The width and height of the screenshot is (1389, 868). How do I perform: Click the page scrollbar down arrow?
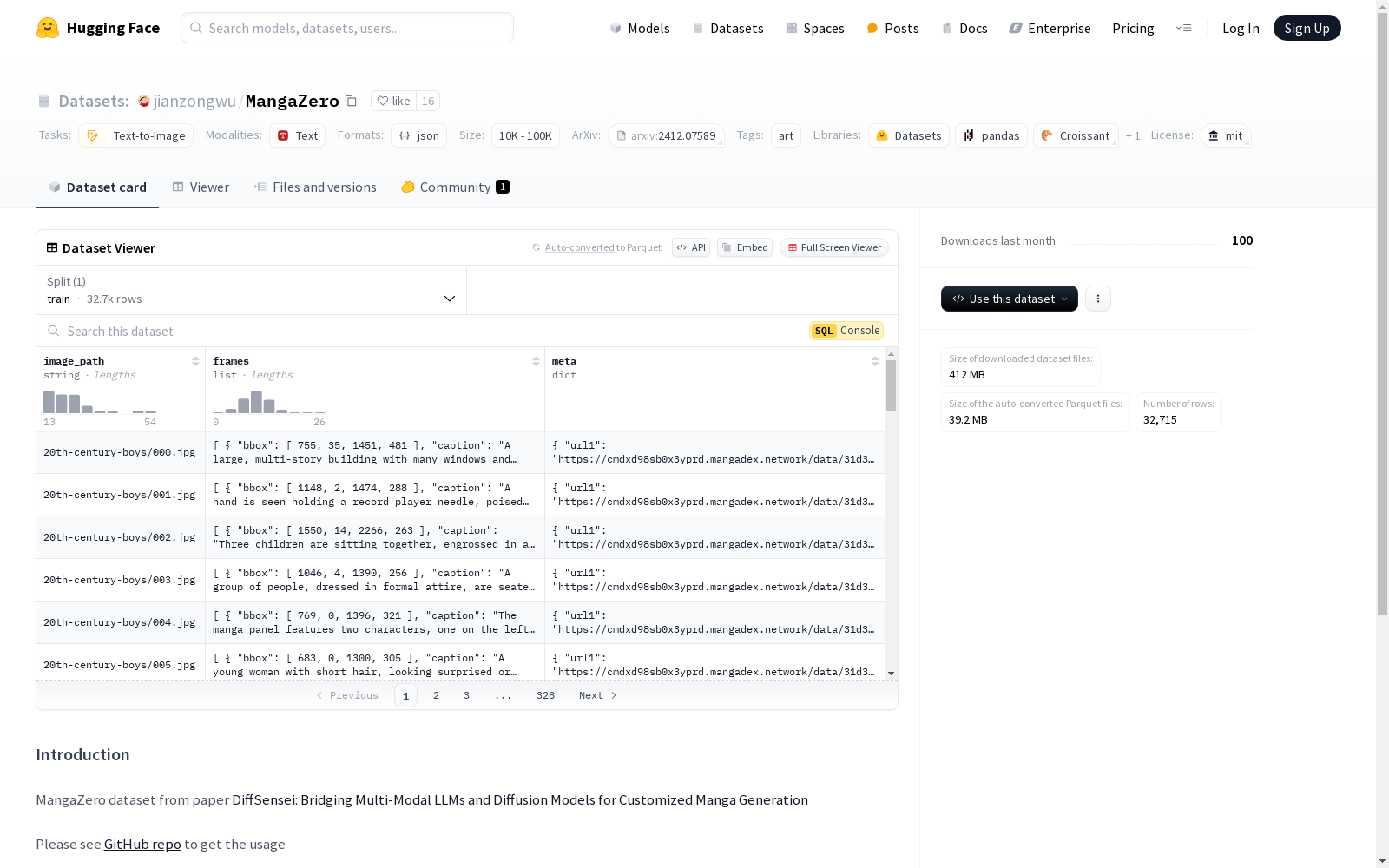click(1382, 861)
